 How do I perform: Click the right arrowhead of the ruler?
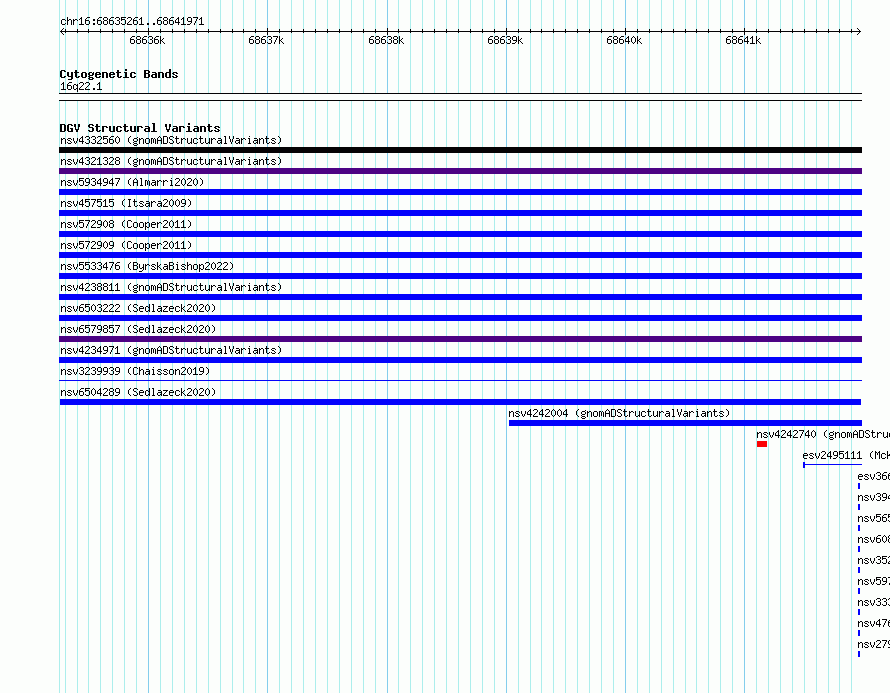(x=858, y=31)
